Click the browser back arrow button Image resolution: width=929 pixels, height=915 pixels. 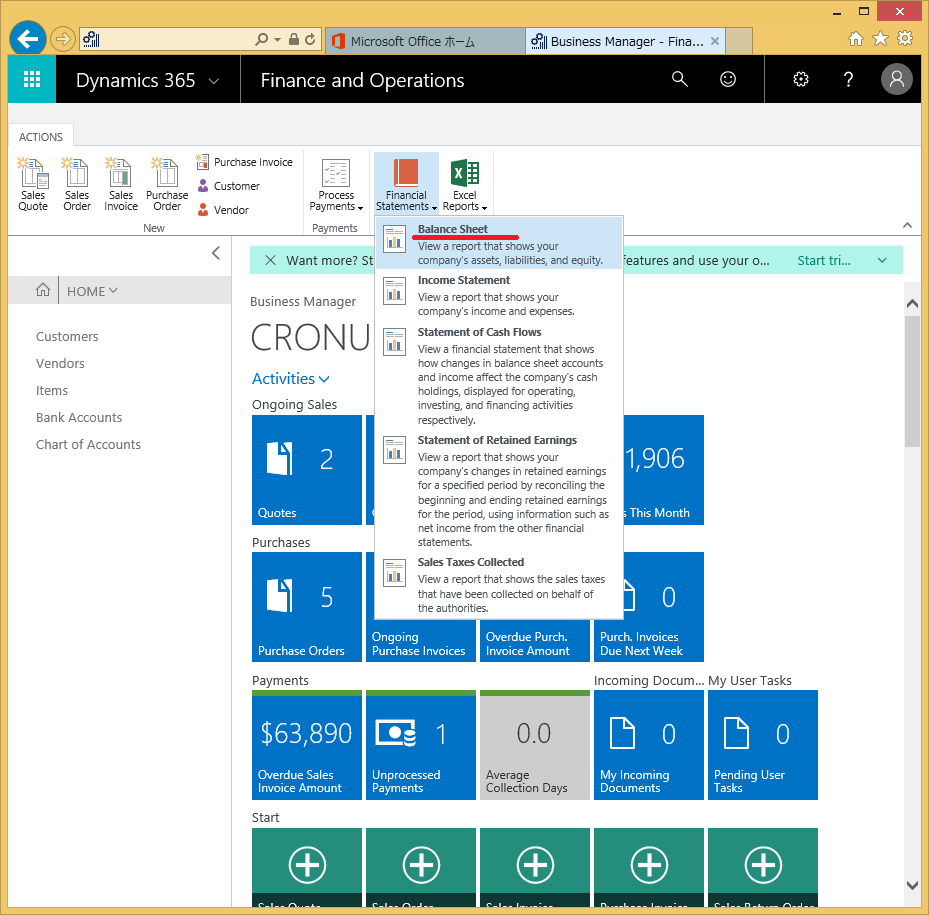click(x=28, y=39)
